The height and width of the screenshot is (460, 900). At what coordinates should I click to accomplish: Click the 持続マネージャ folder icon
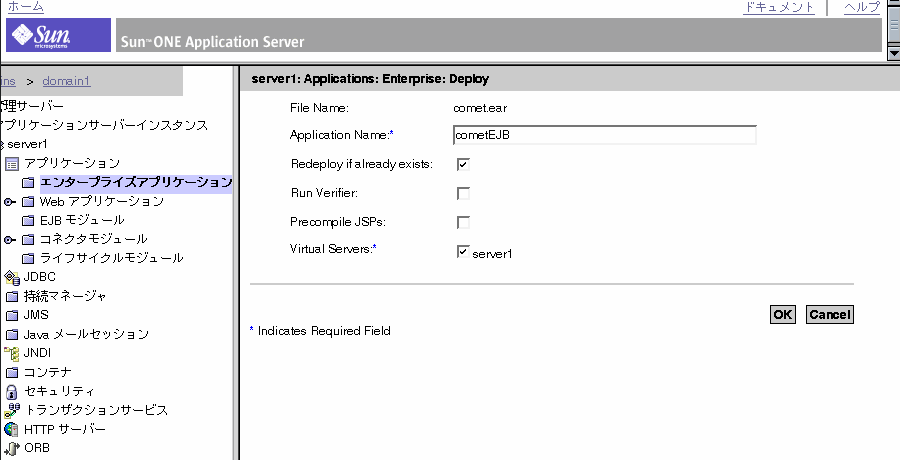(13, 297)
